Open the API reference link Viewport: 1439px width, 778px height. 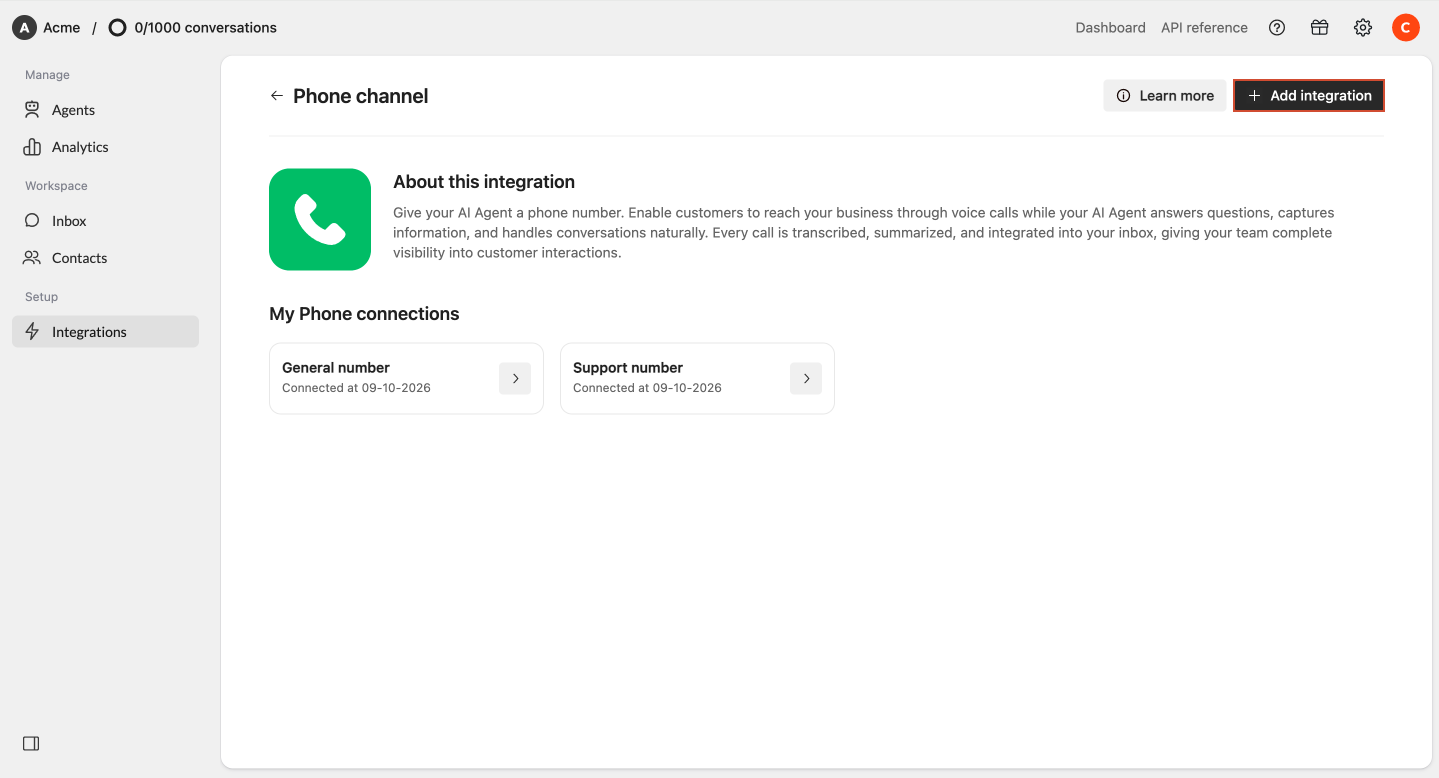click(x=1204, y=28)
